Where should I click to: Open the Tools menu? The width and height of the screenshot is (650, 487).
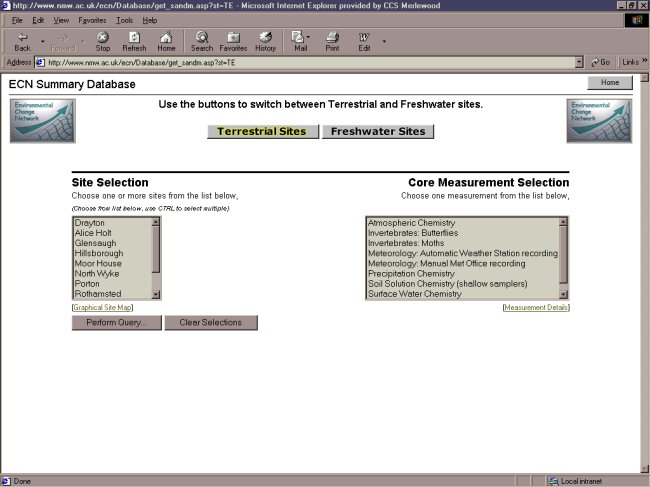pos(124,20)
